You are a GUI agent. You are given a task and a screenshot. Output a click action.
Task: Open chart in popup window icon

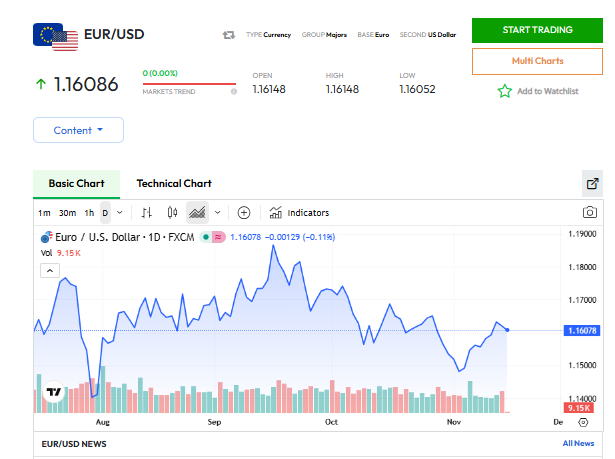(592, 183)
